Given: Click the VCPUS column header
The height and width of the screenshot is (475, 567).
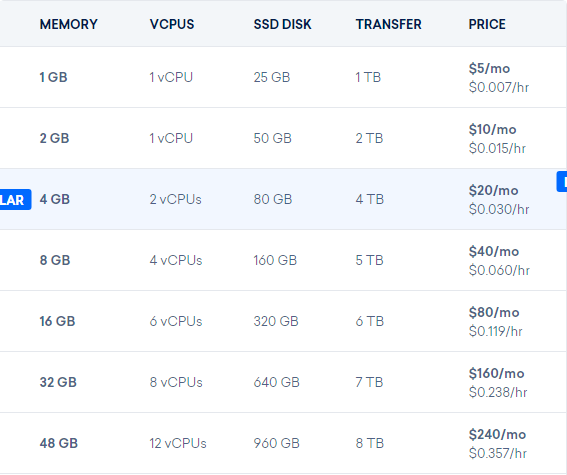Looking at the screenshot, I should click(172, 25).
